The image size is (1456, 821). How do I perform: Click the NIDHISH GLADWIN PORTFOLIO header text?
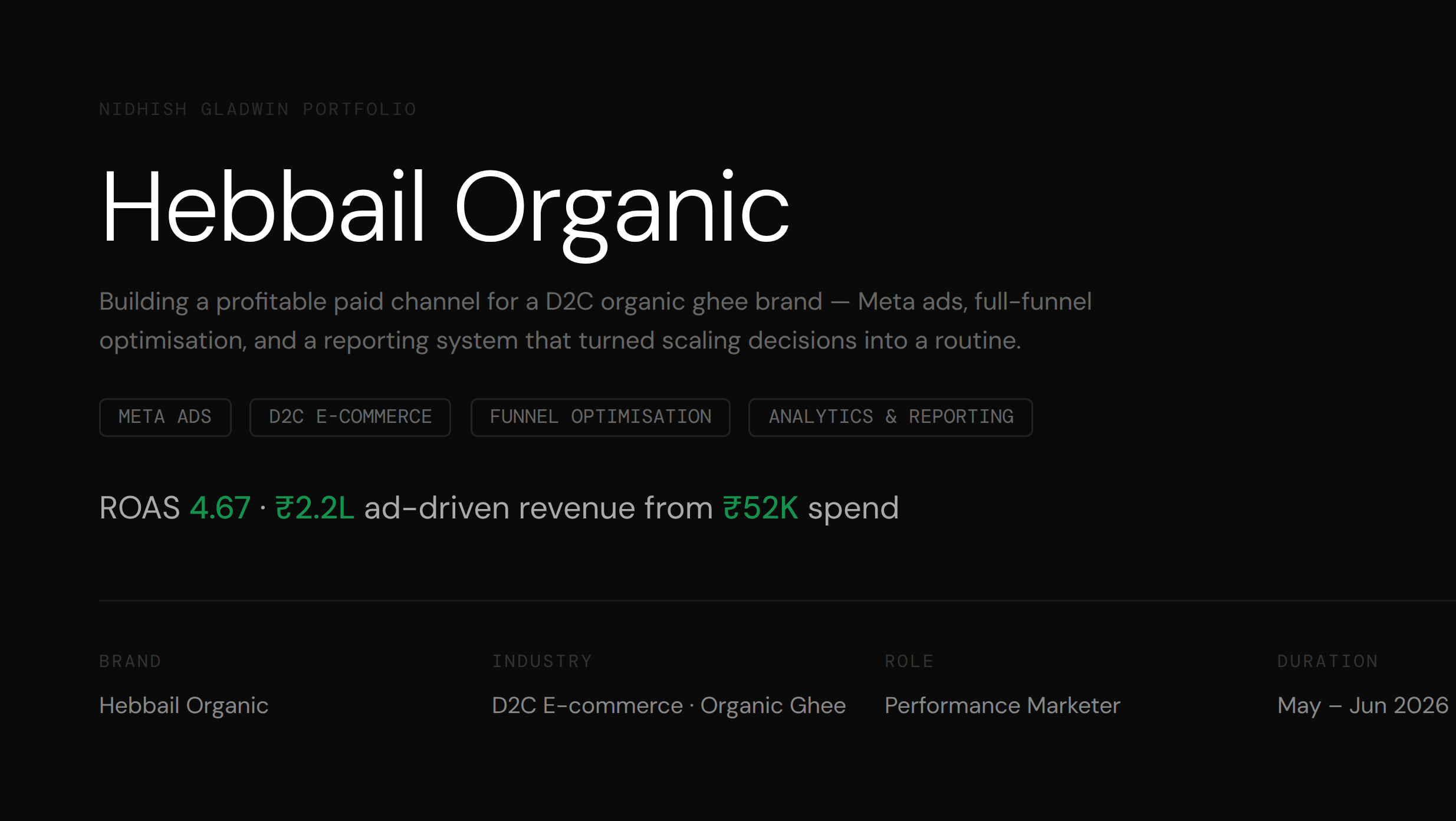tap(258, 110)
